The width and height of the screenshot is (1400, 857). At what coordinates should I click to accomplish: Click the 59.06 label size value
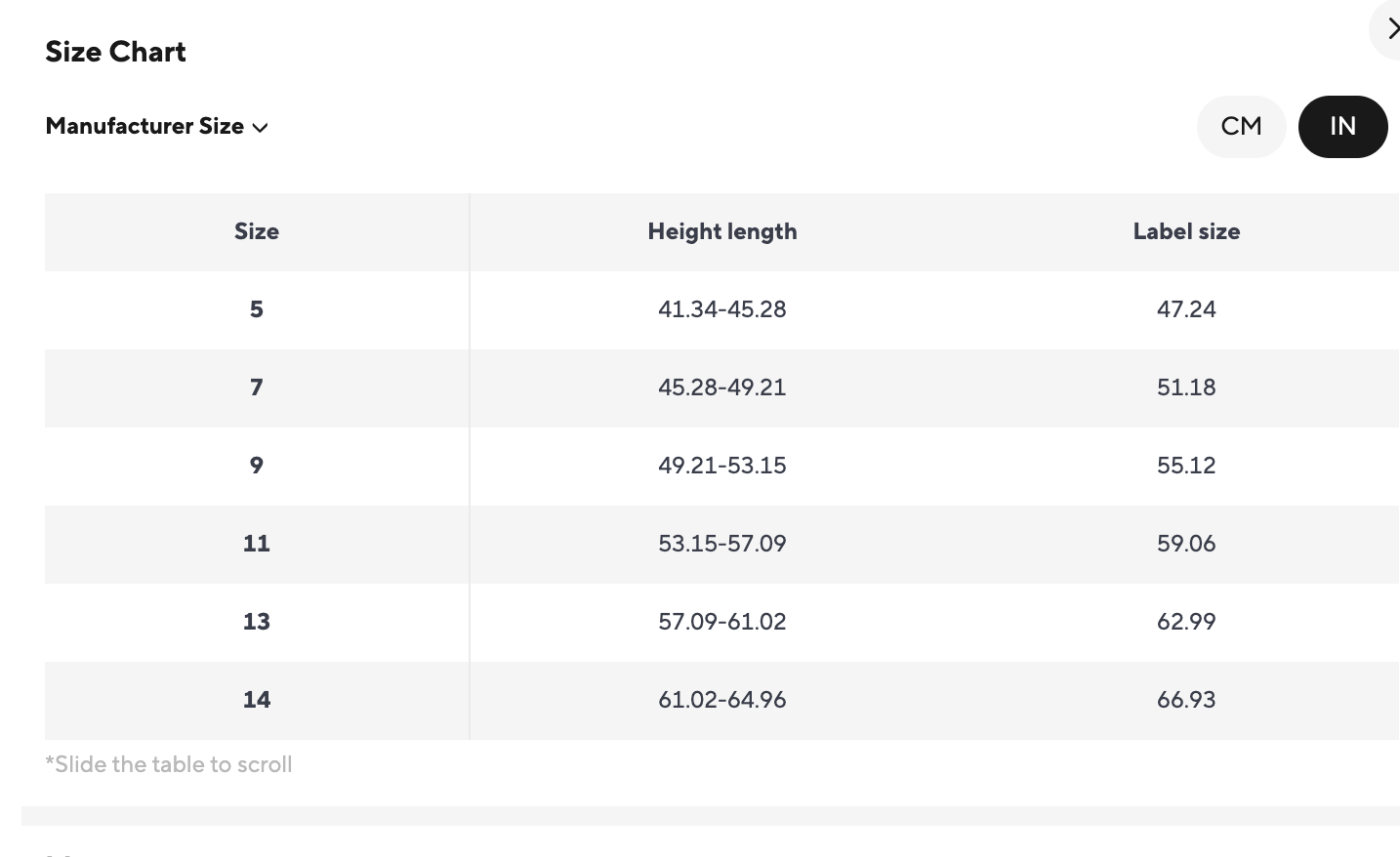coord(1186,544)
